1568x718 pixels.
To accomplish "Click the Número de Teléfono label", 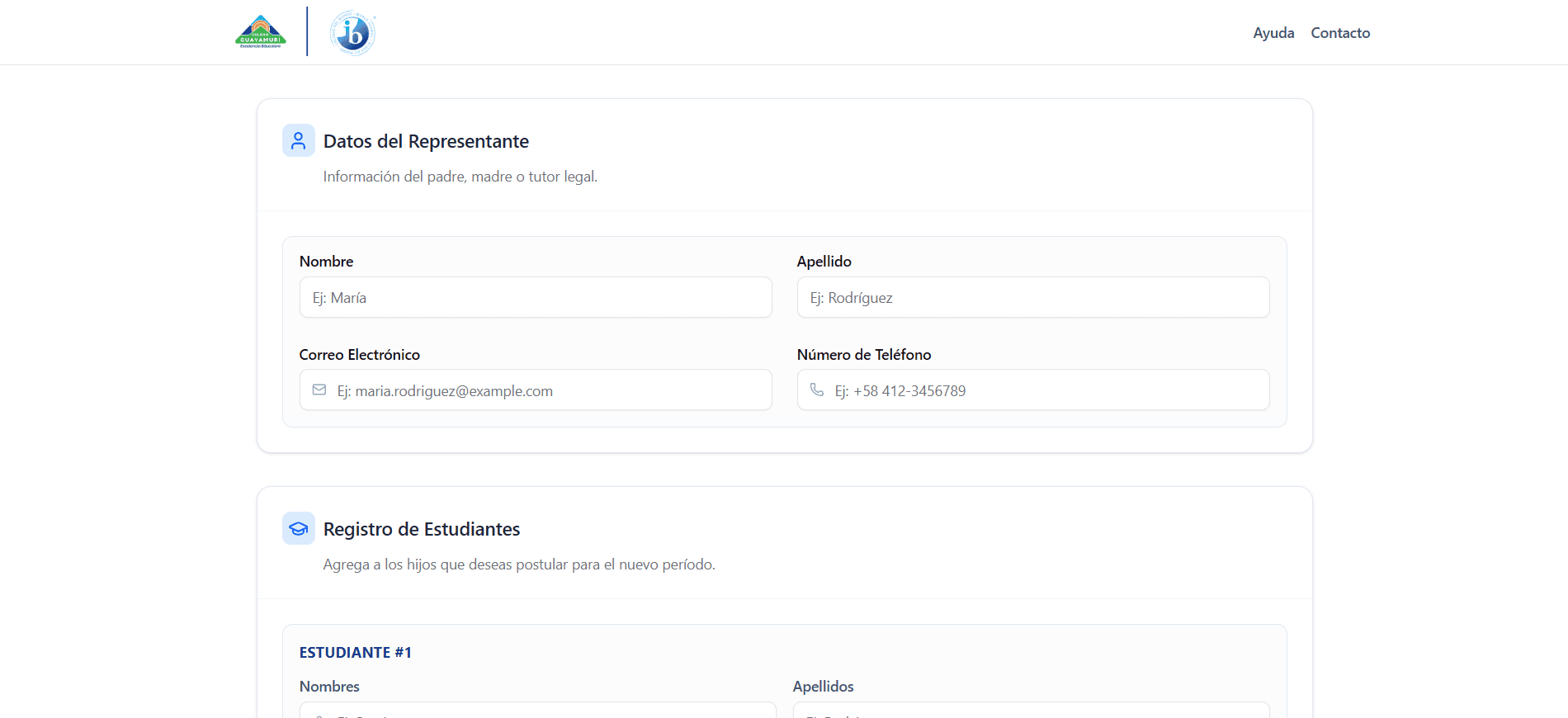I will (x=864, y=354).
